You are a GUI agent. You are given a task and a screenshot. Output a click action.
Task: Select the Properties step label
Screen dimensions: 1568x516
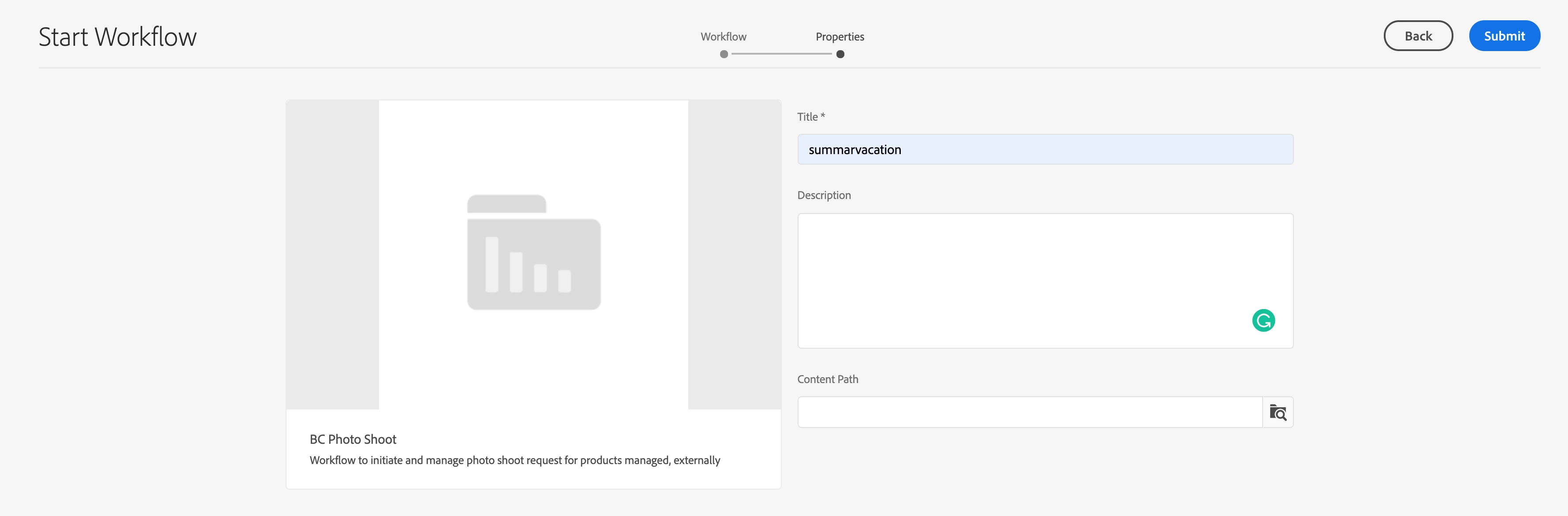[x=840, y=37]
